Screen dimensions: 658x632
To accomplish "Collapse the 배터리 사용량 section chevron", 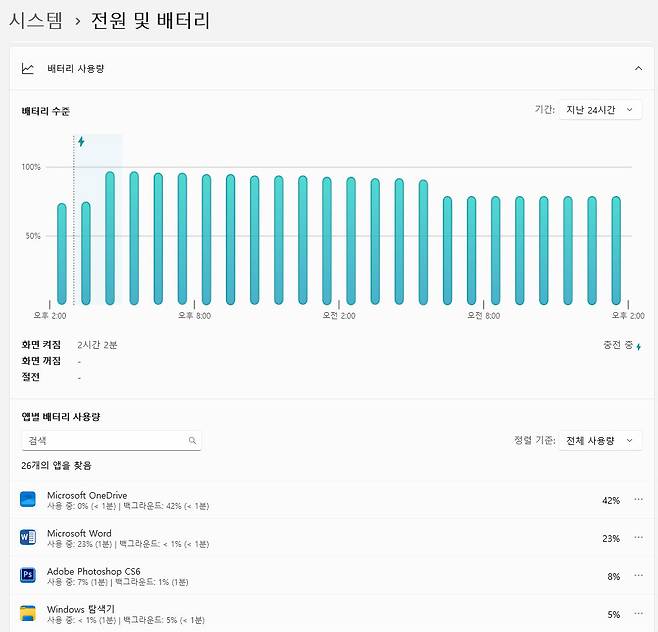I will pyautogui.click(x=638, y=69).
